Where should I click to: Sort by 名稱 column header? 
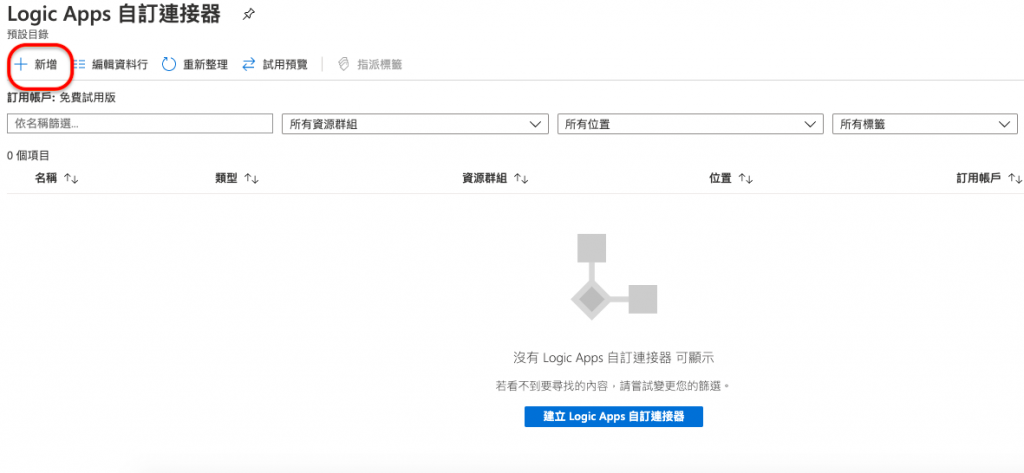click(57, 178)
